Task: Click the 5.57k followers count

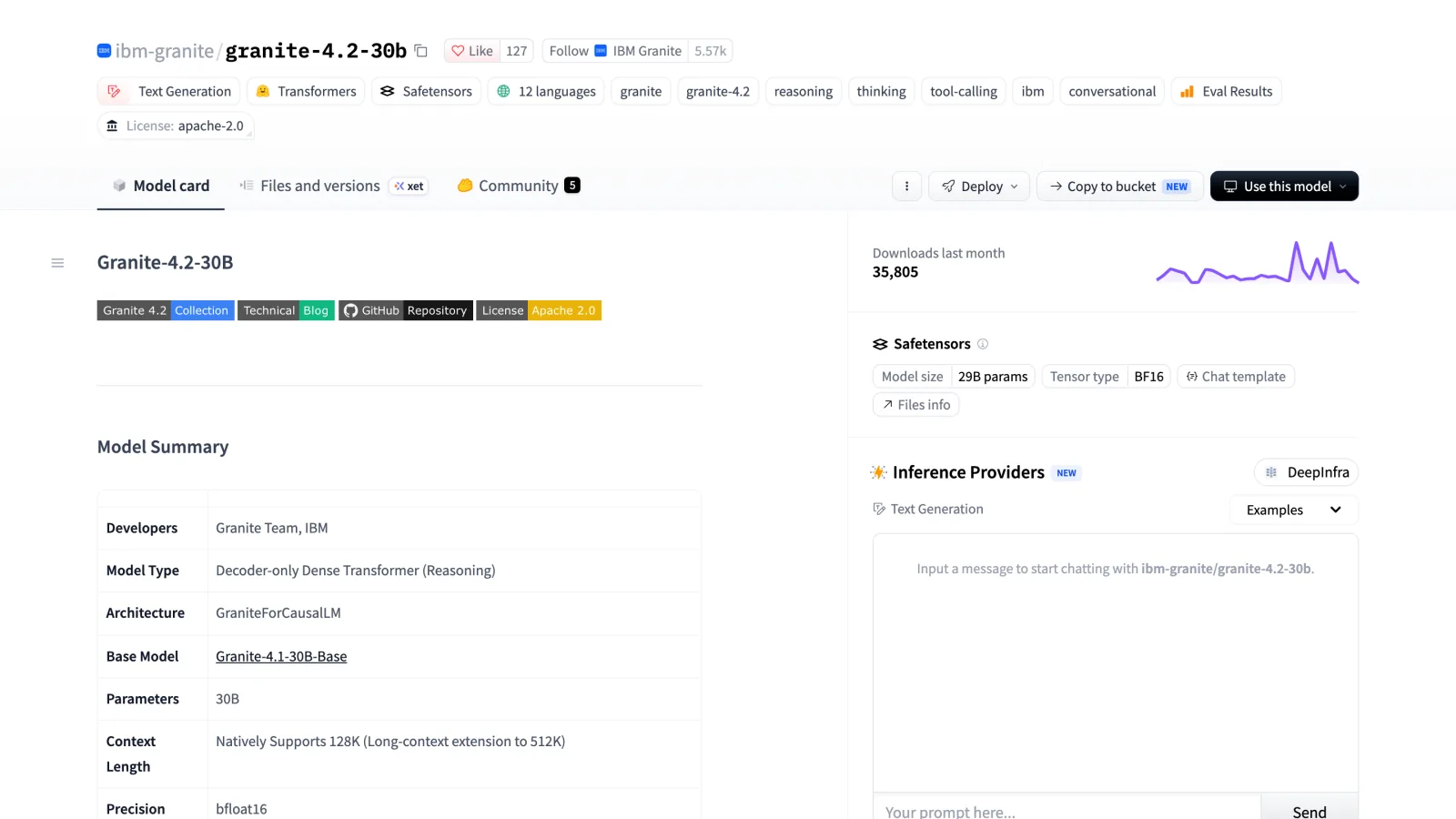Action: 711,51
